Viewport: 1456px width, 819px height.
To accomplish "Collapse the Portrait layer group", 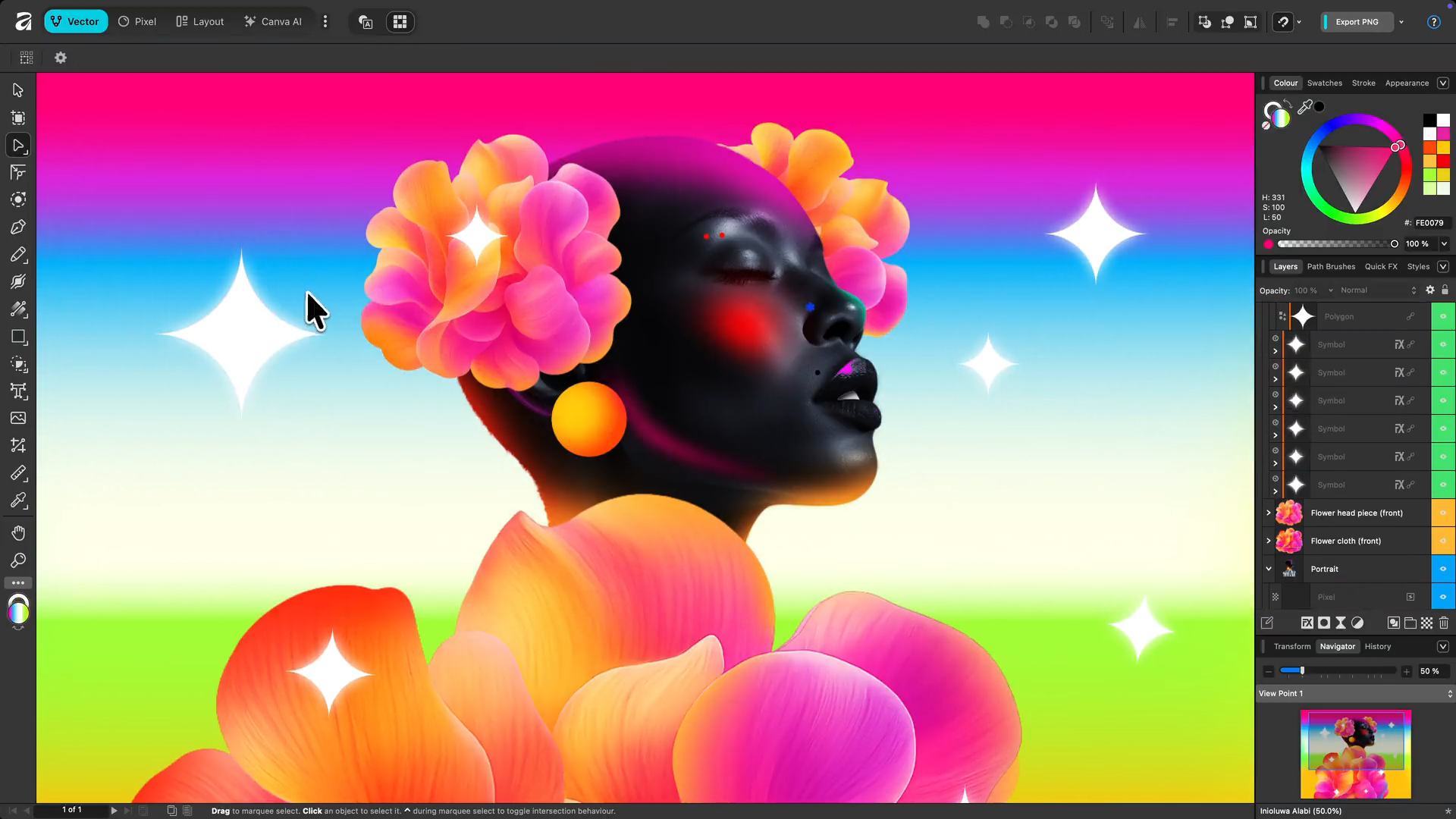I will coord(1268,569).
